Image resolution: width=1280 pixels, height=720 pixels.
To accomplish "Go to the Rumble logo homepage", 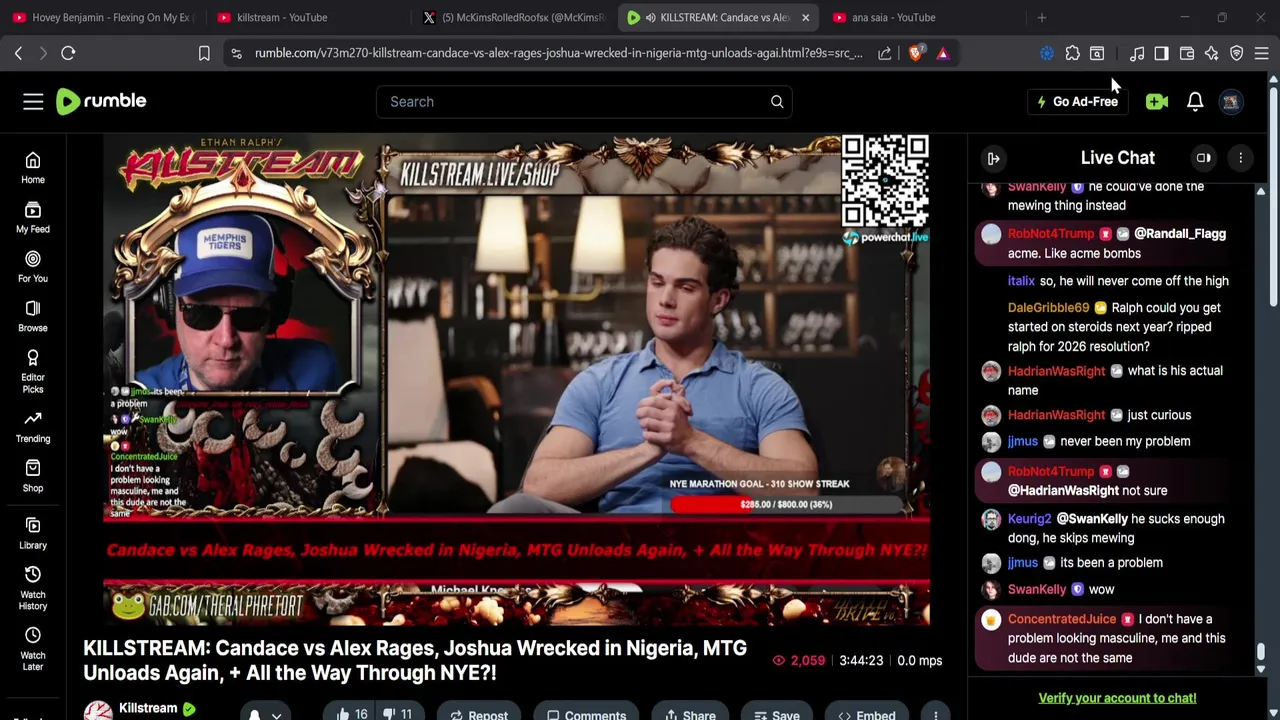I will (101, 101).
